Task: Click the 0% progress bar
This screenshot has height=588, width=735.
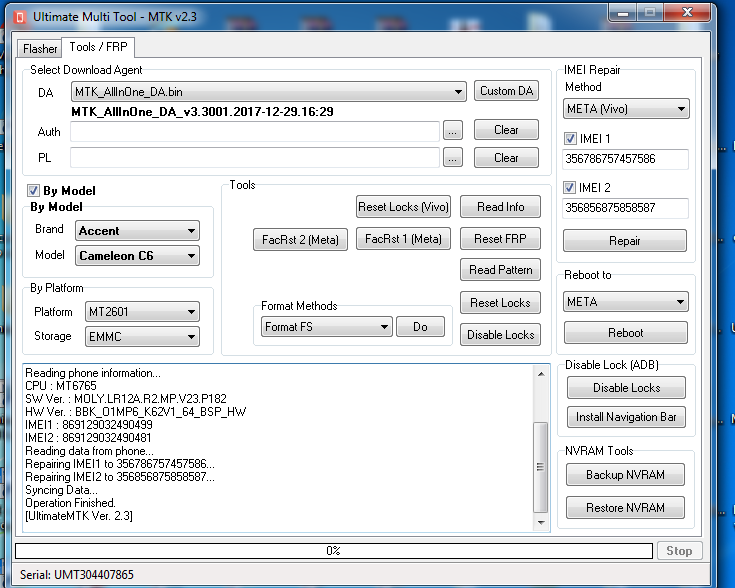Action: (x=333, y=550)
